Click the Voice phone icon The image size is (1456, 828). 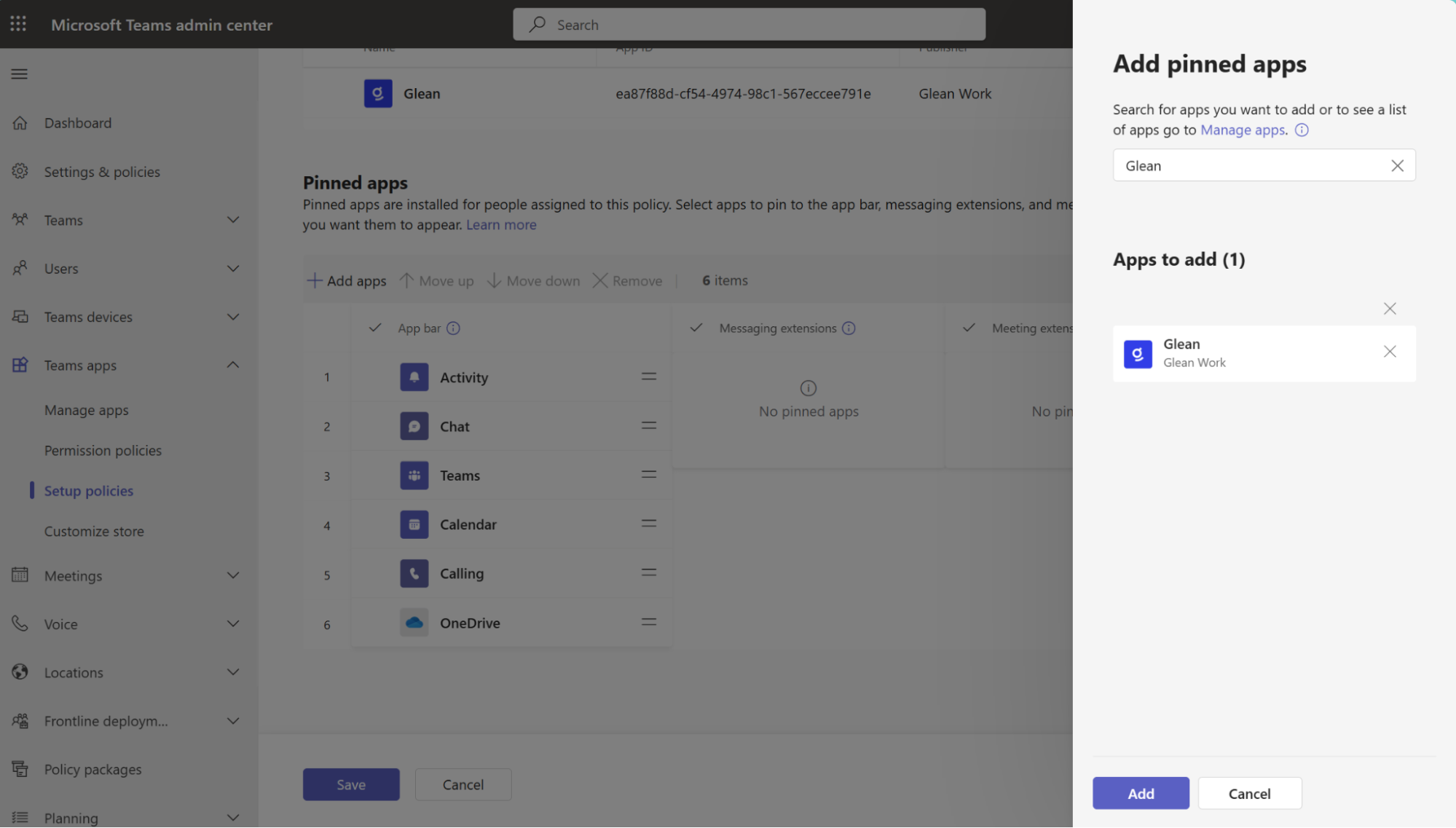point(20,623)
